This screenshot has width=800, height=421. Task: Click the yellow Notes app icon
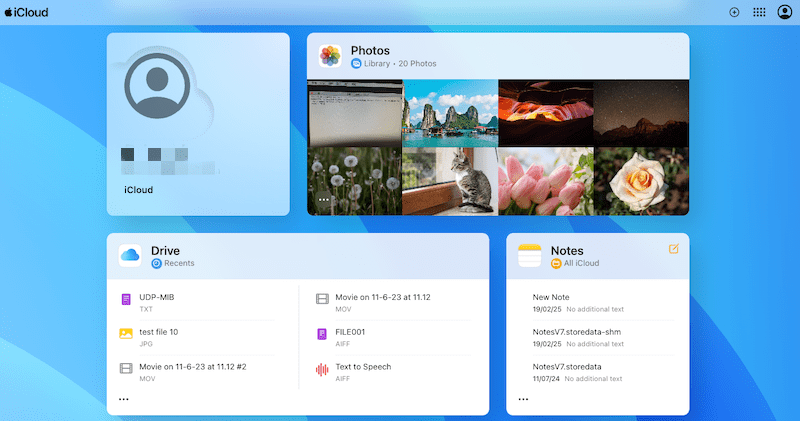click(530, 256)
